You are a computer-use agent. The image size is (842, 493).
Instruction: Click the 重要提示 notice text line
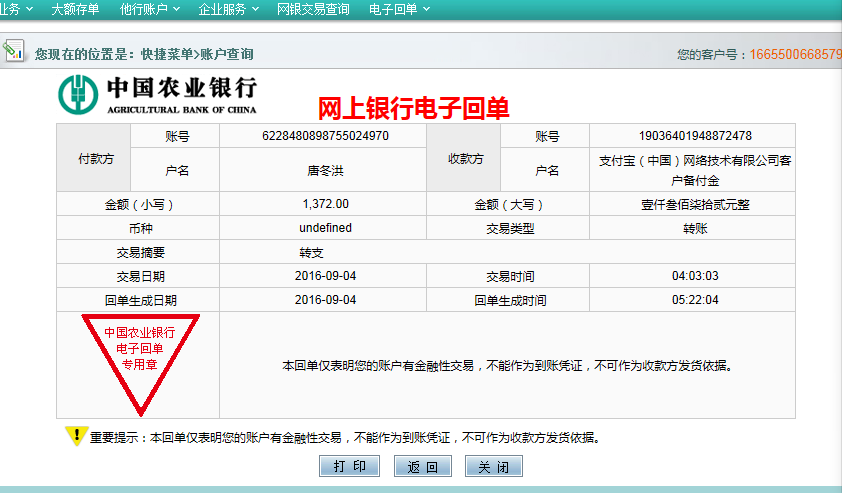click(x=345, y=438)
